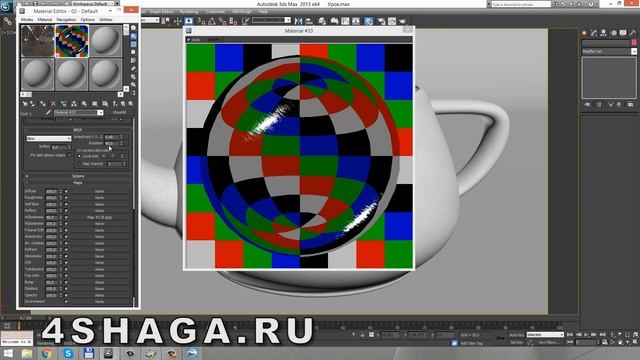Select the first dark textured material slot
The image size is (640, 360).
coord(38,41)
